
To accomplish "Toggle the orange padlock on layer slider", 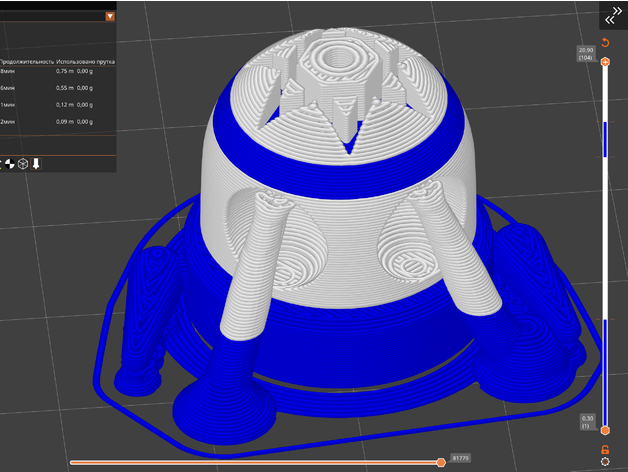I will (605, 449).
